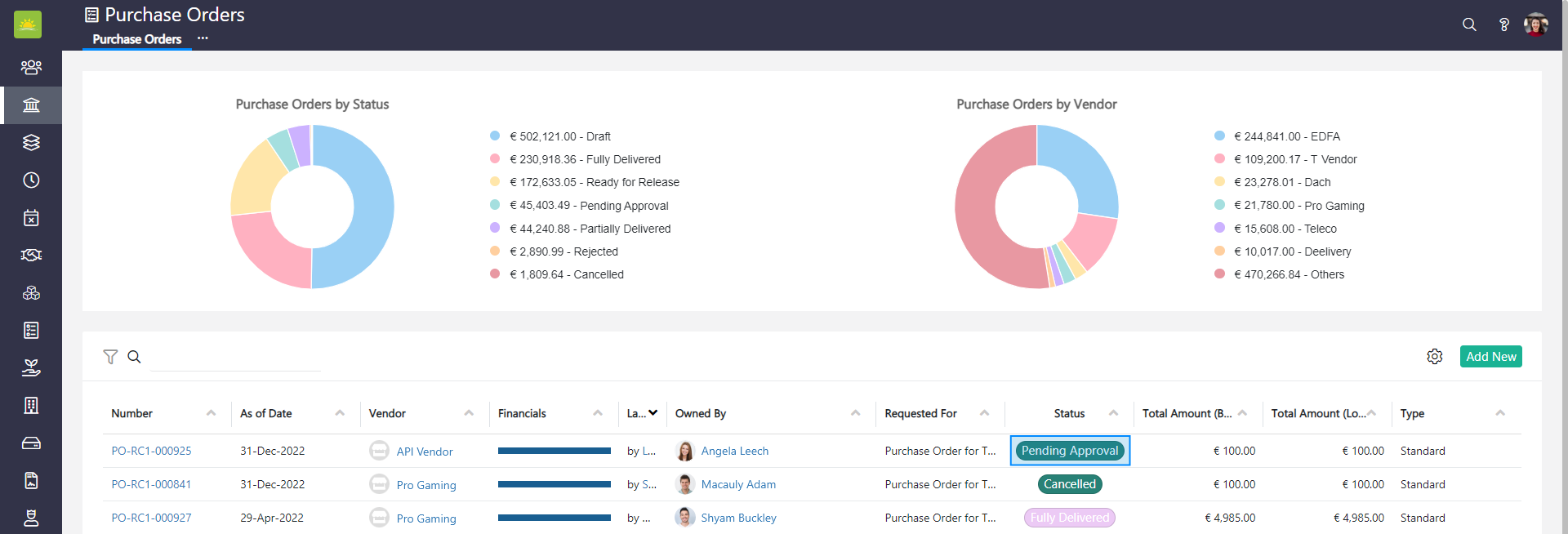
Task: Toggle Others legend item in vendor chart
Action: point(1289,274)
